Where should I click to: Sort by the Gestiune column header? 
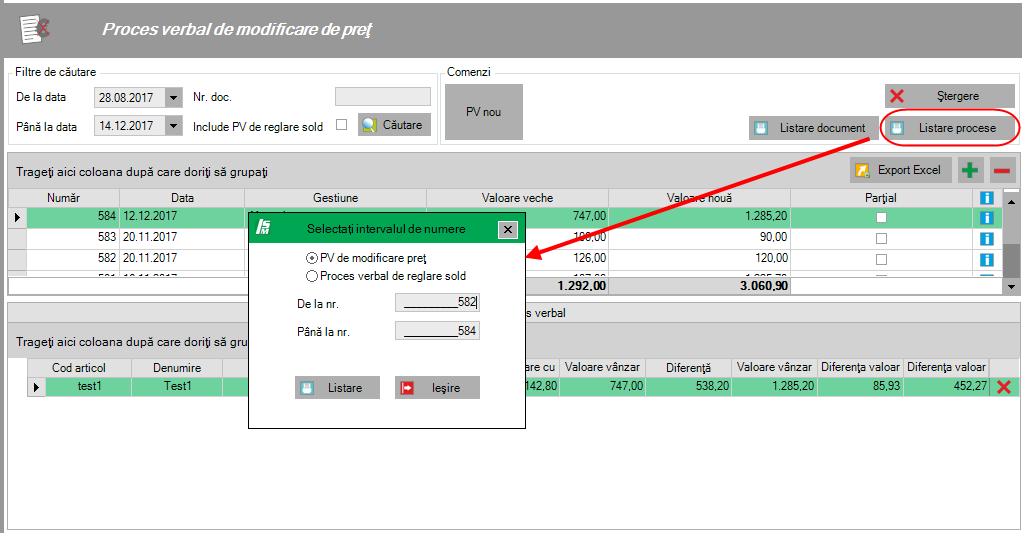pyautogui.click(x=335, y=198)
